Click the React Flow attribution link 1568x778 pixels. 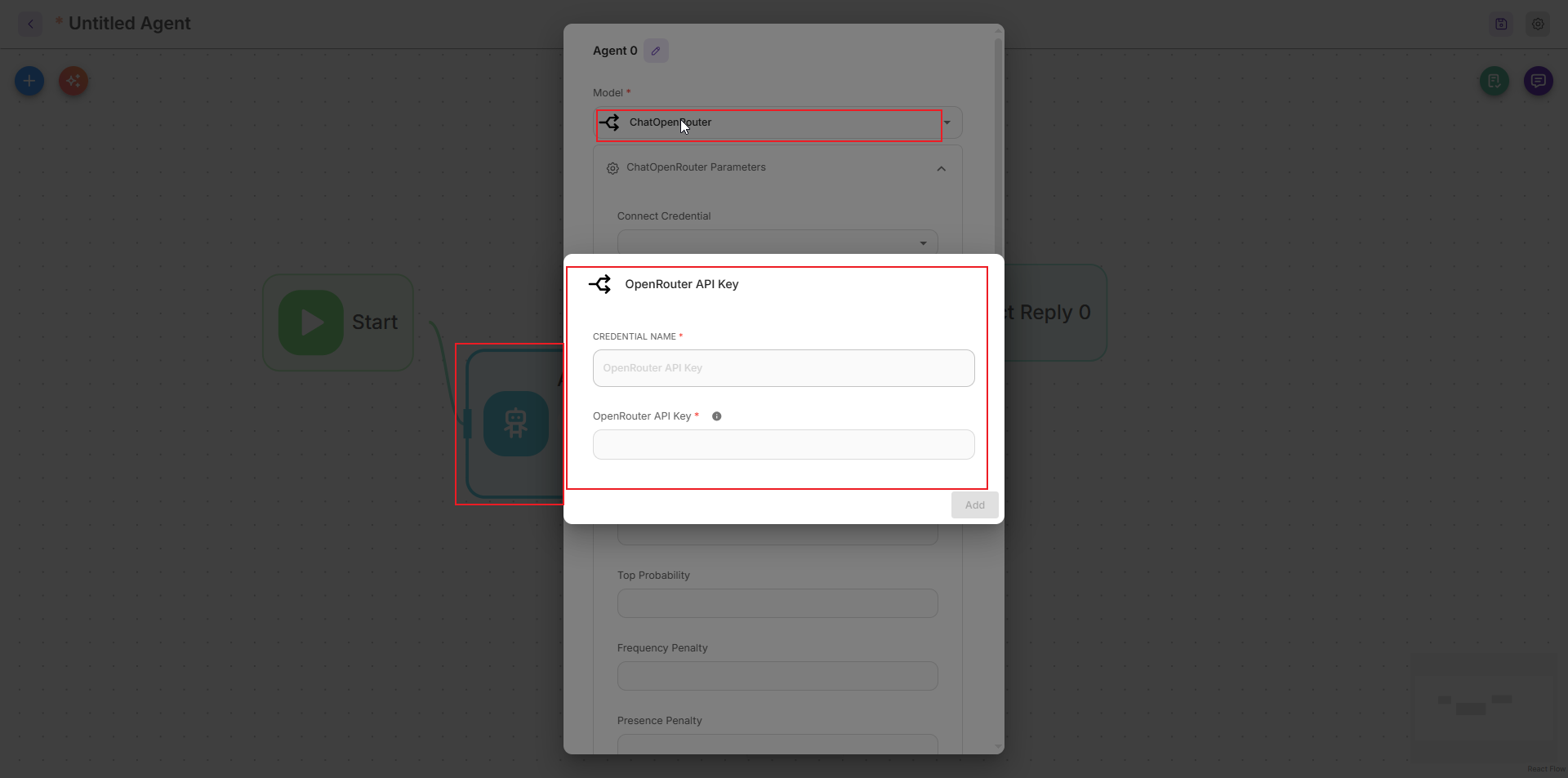[x=1546, y=769]
